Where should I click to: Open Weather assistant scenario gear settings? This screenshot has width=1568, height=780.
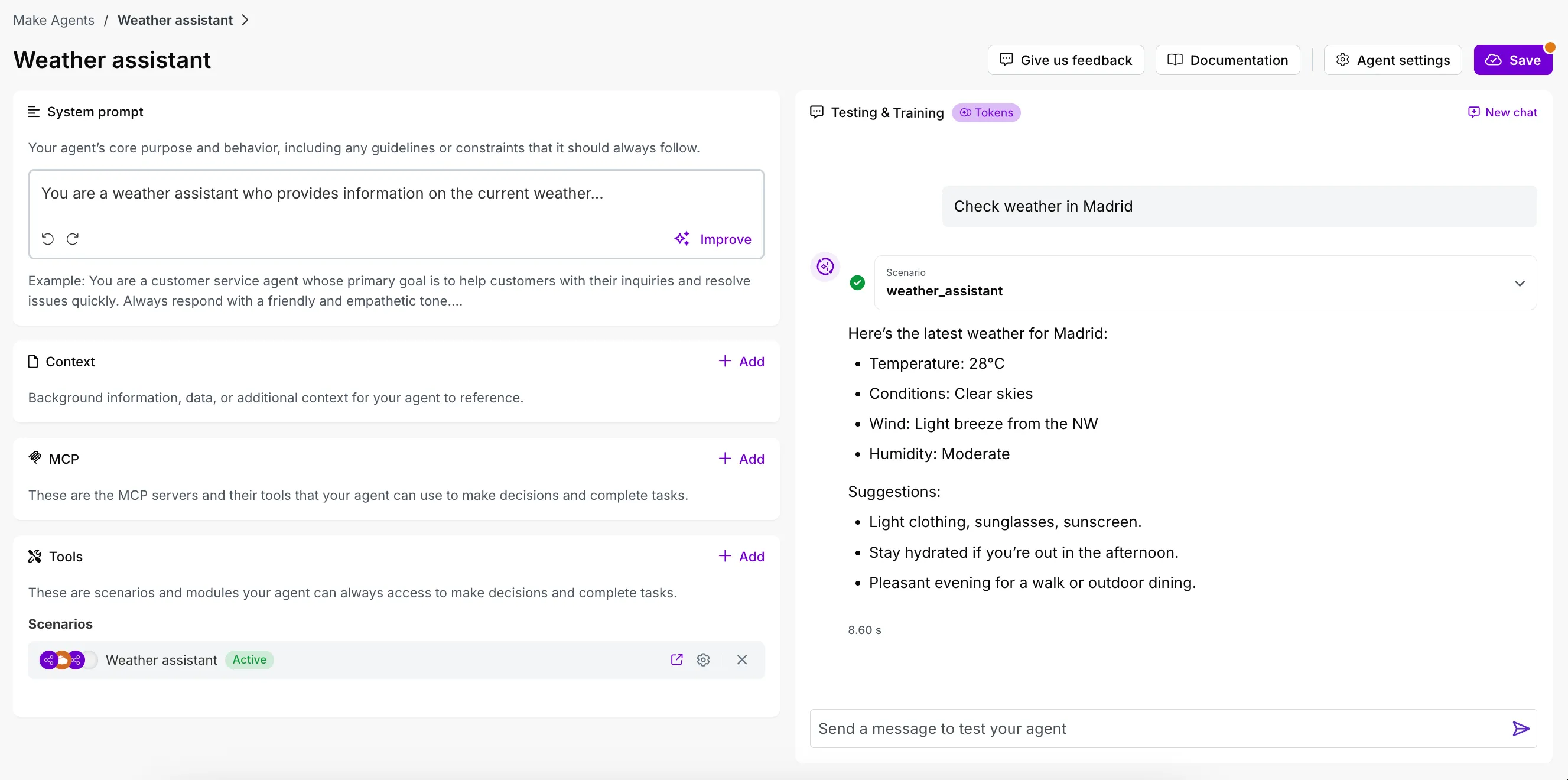pyautogui.click(x=703, y=659)
